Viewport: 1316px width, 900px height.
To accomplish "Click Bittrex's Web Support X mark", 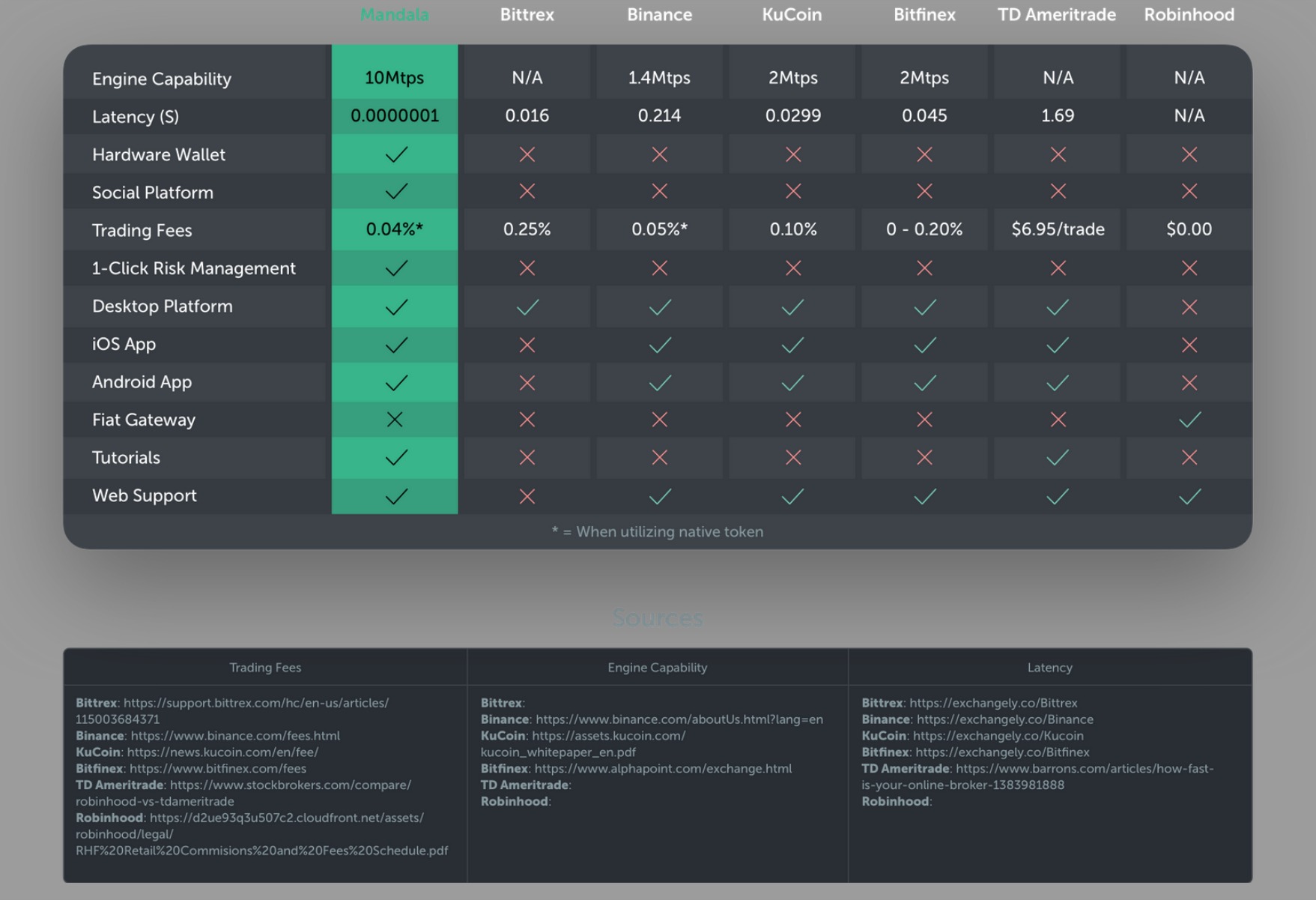I will coord(527,496).
